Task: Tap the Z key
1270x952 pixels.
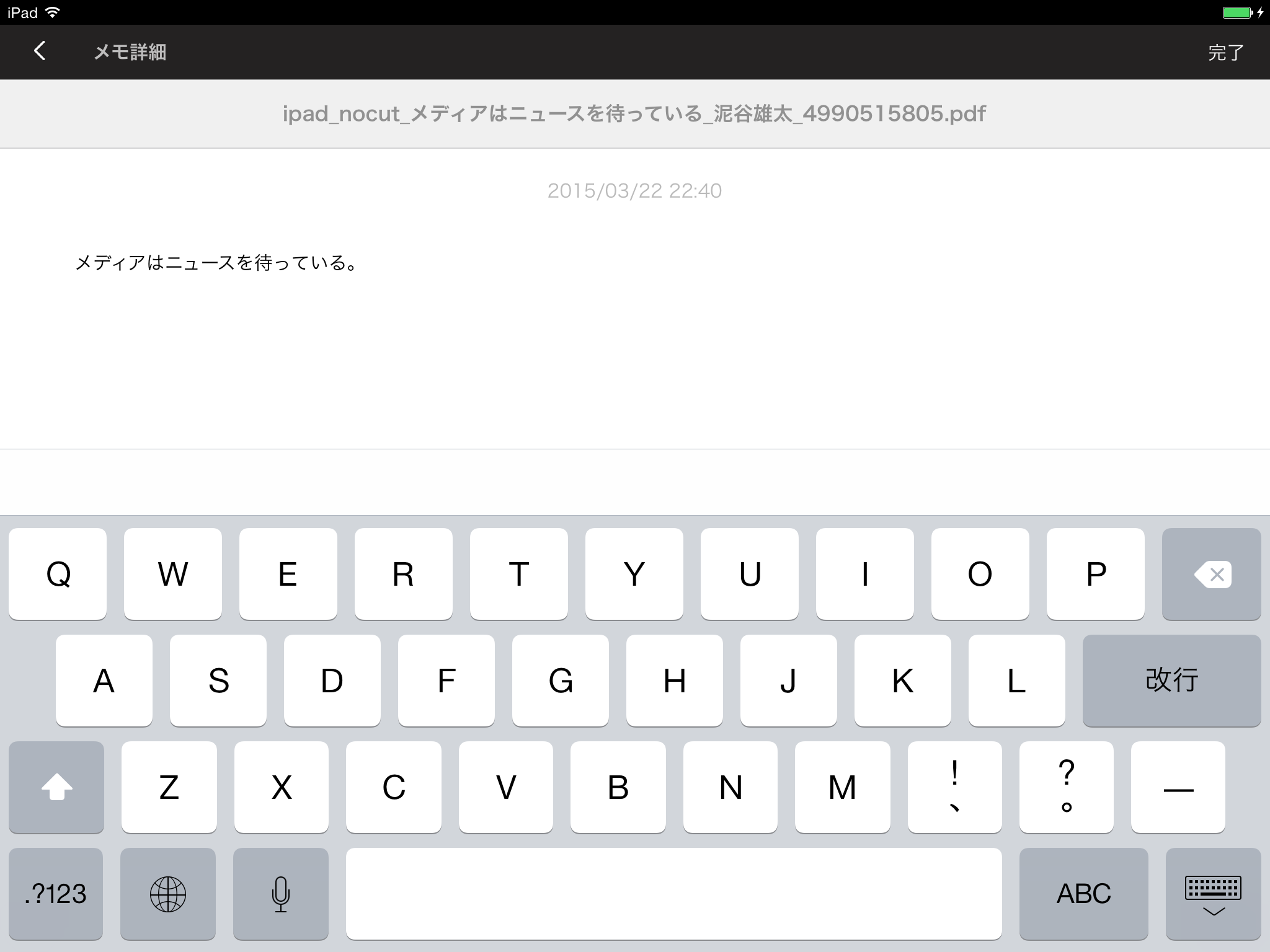Action: coord(169,787)
